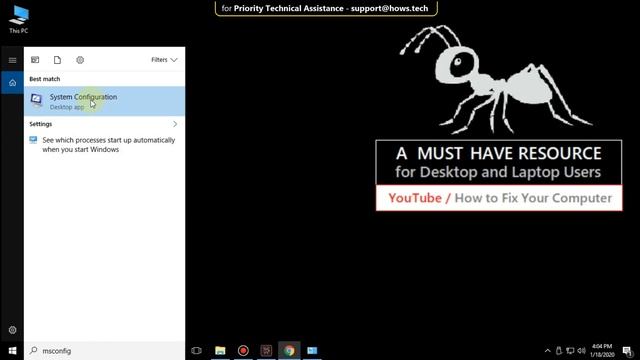
Task: Filter search results by Apps icon
Action: click(35, 60)
